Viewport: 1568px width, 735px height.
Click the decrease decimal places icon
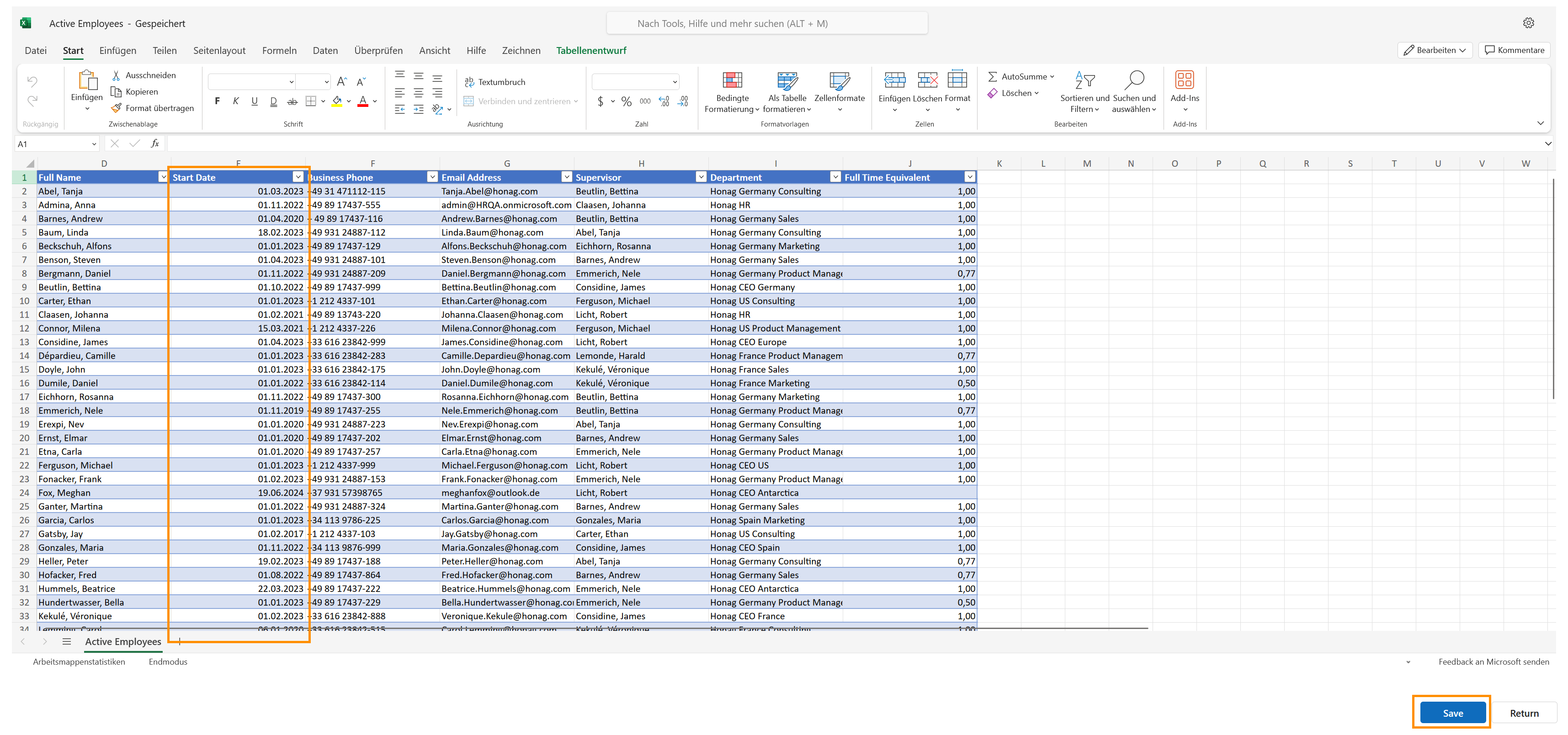(x=683, y=101)
